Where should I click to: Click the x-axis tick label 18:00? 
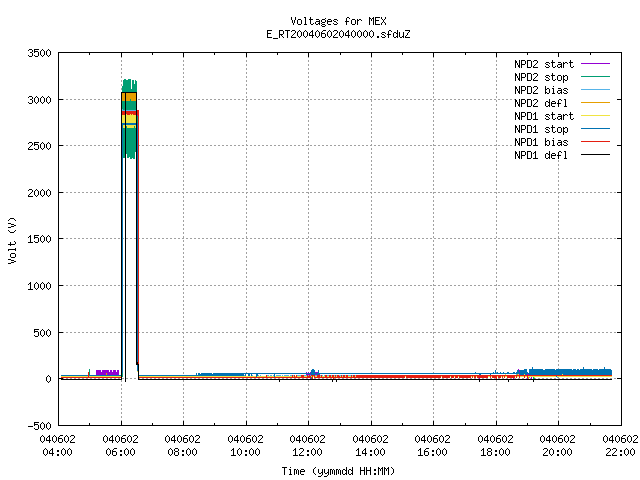click(x=495, y=453)
